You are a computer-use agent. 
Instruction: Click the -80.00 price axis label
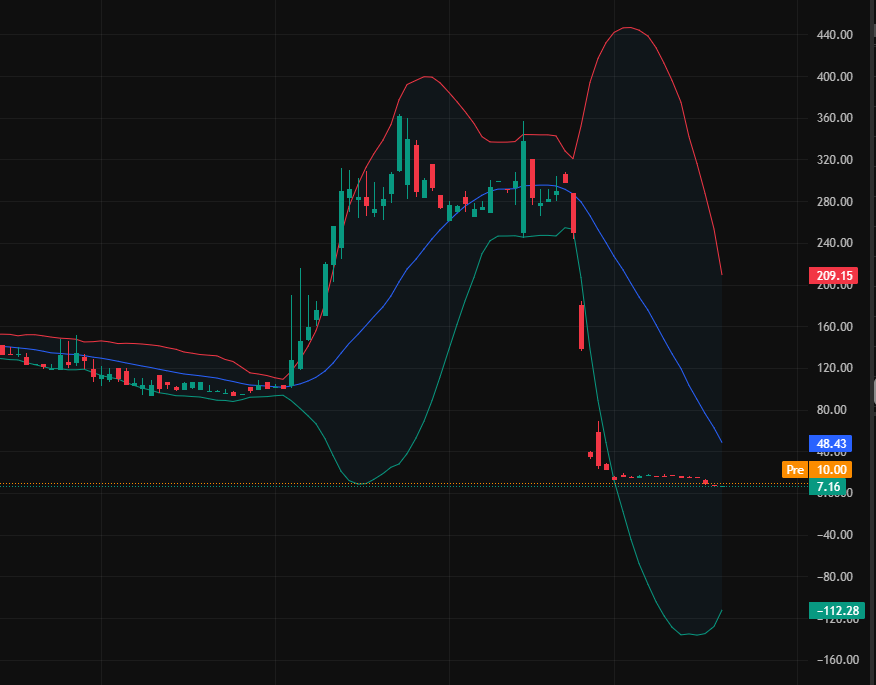coord(835,577)
